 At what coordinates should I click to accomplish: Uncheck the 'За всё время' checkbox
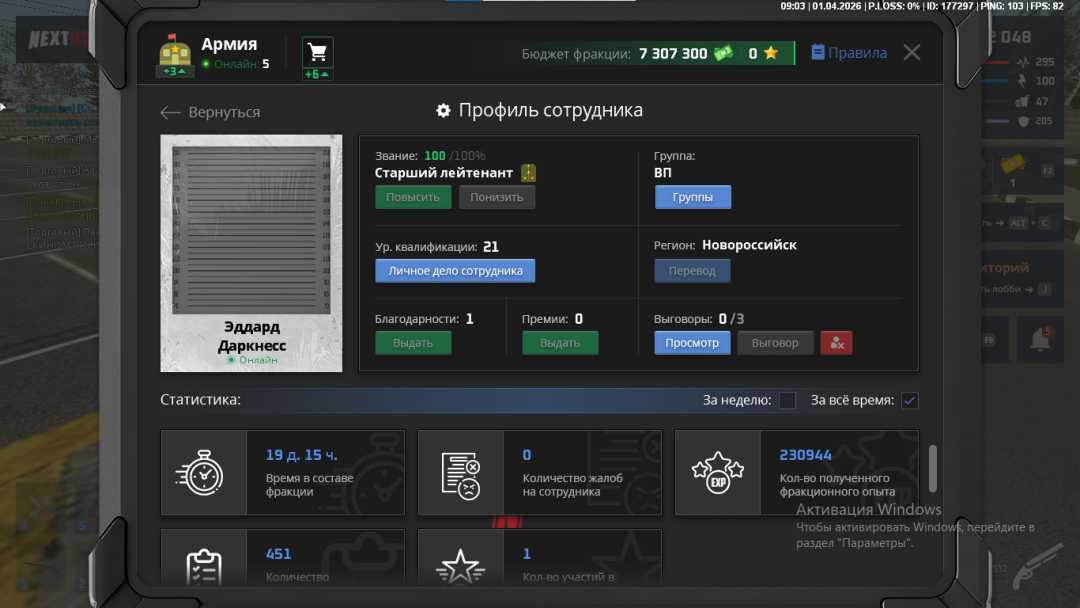click(x=909, y=401)
